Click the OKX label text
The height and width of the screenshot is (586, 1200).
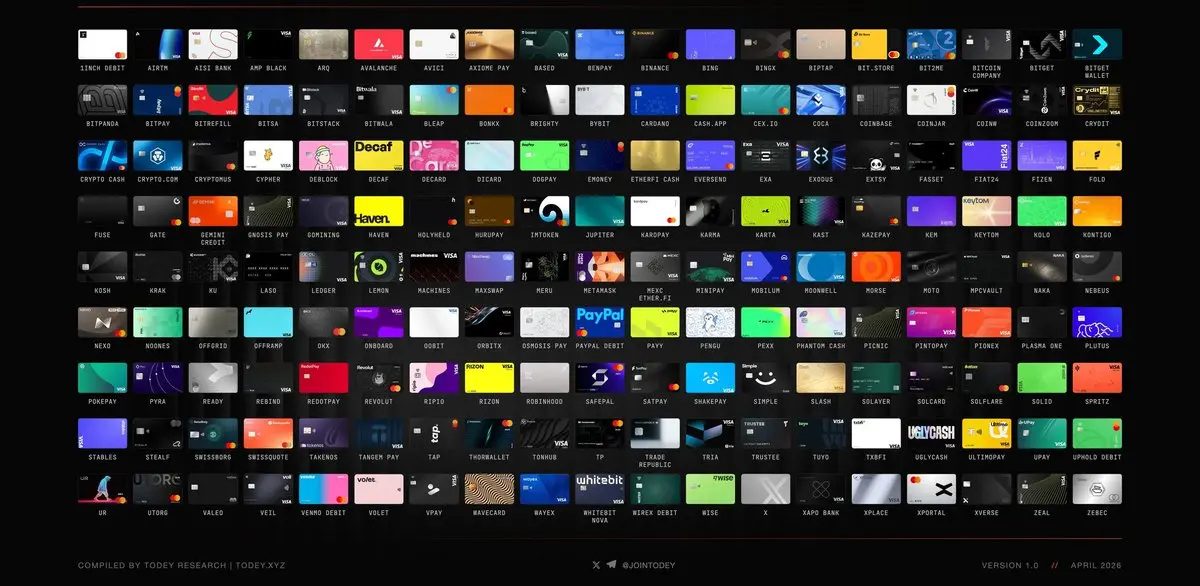(324, 346)
